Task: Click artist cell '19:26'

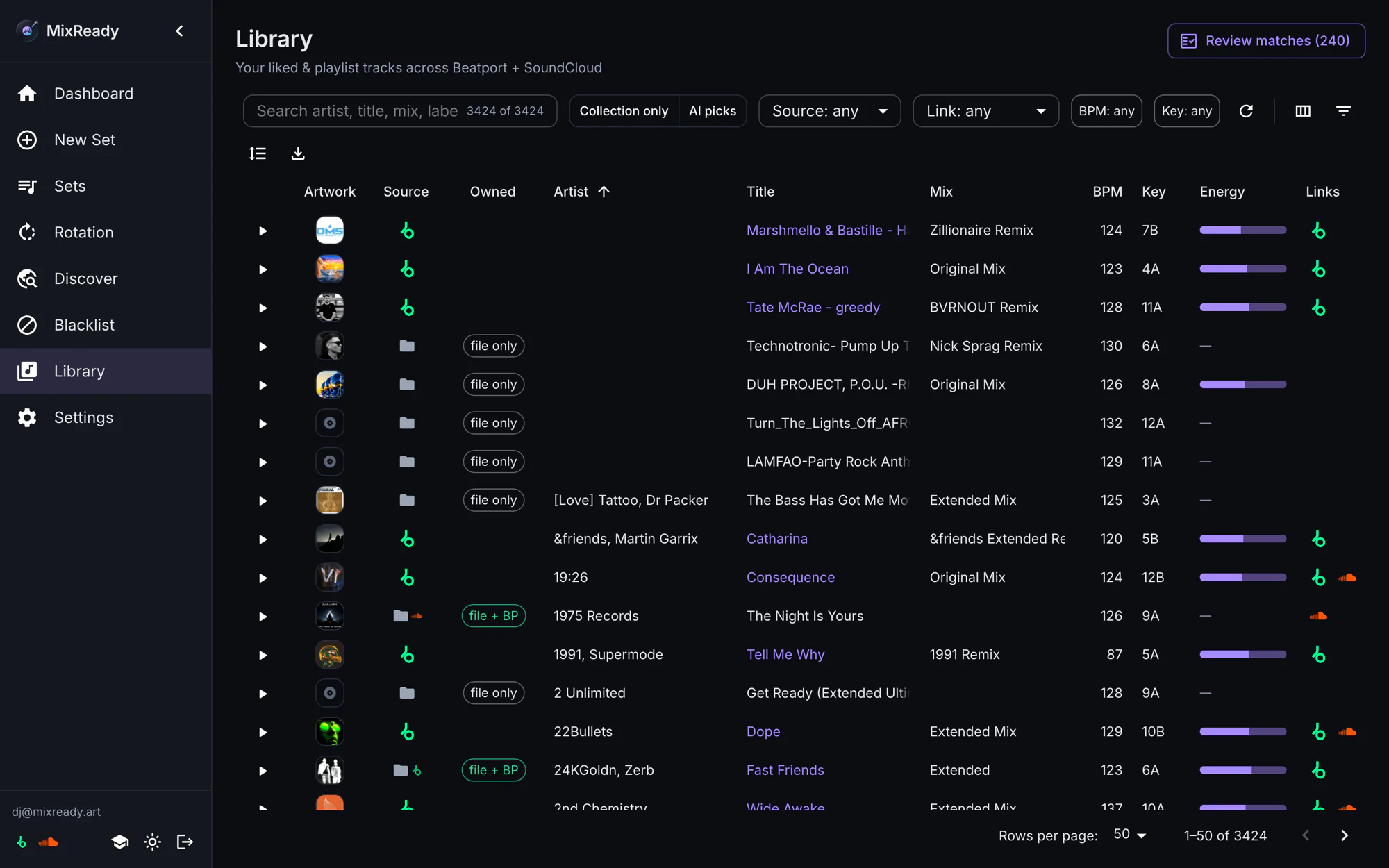Action: [x=570, y=578]
